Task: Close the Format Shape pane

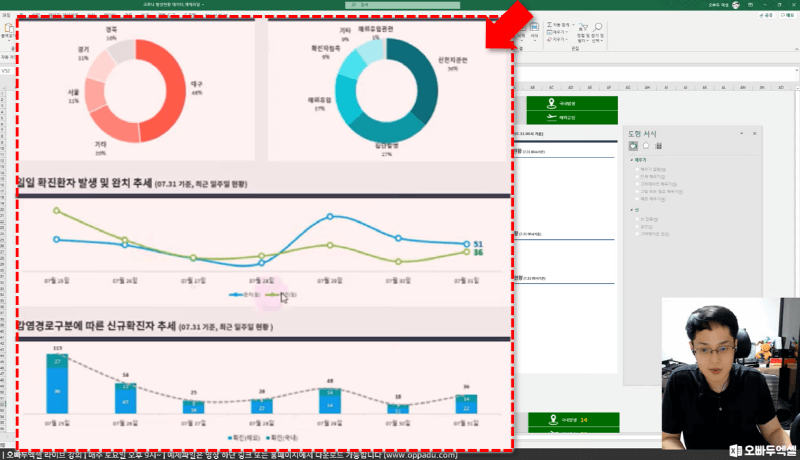Action: click(x=753, y=134)
